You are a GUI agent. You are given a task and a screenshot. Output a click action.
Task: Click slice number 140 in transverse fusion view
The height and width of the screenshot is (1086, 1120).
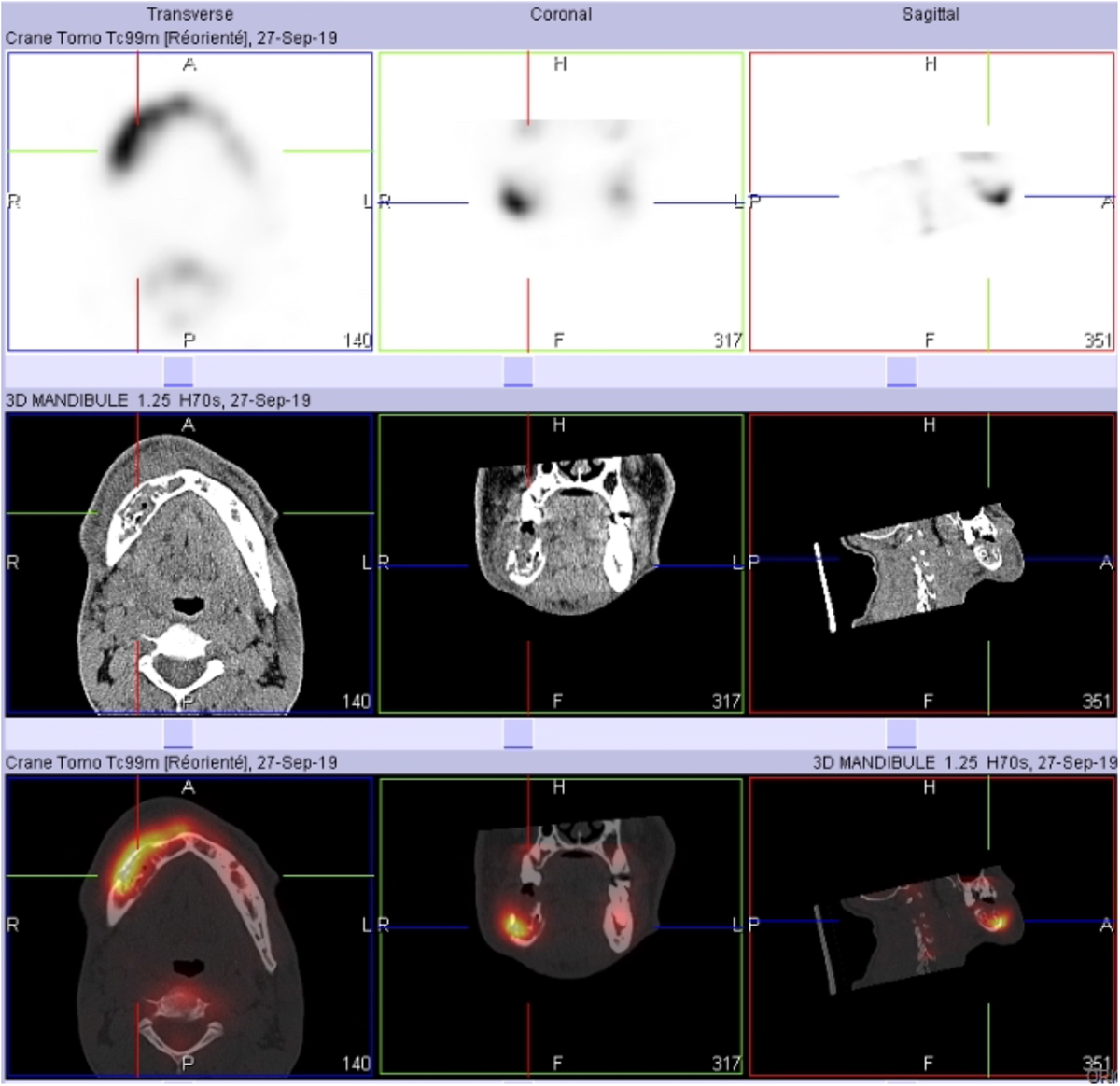click(x=357, y=1064)
